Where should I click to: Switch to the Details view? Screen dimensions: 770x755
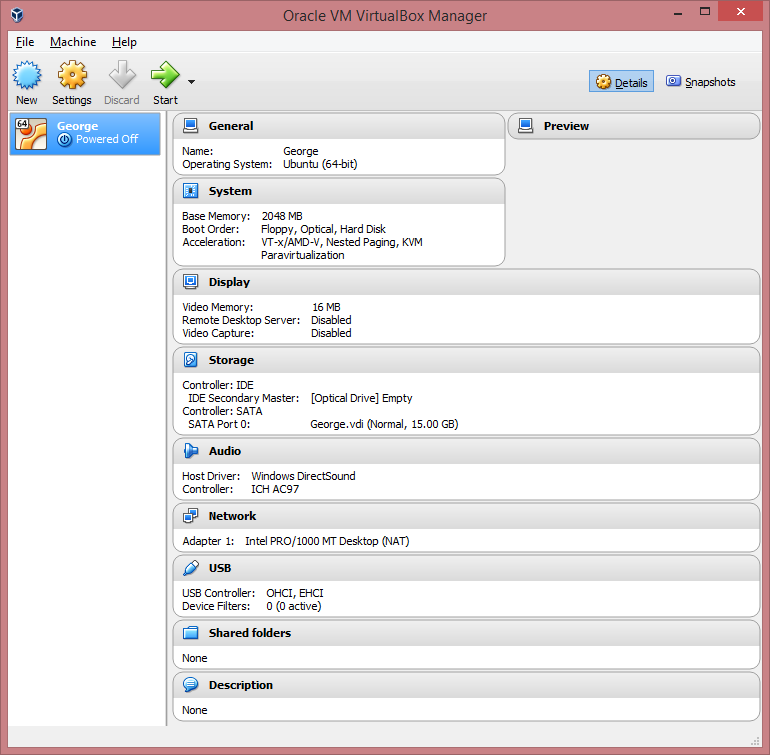(621, 82)
